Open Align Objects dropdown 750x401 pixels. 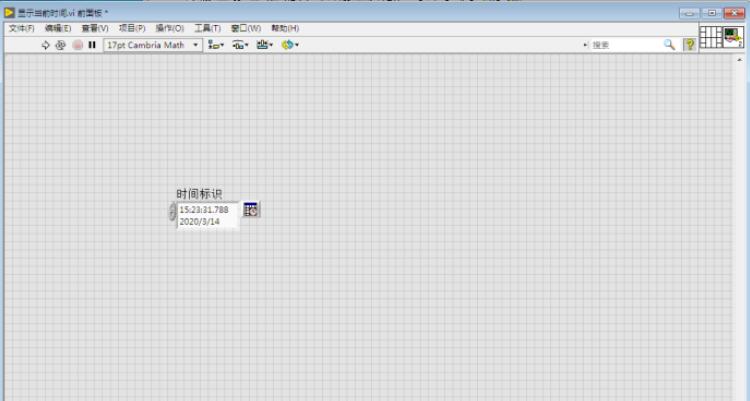(216, 45)
